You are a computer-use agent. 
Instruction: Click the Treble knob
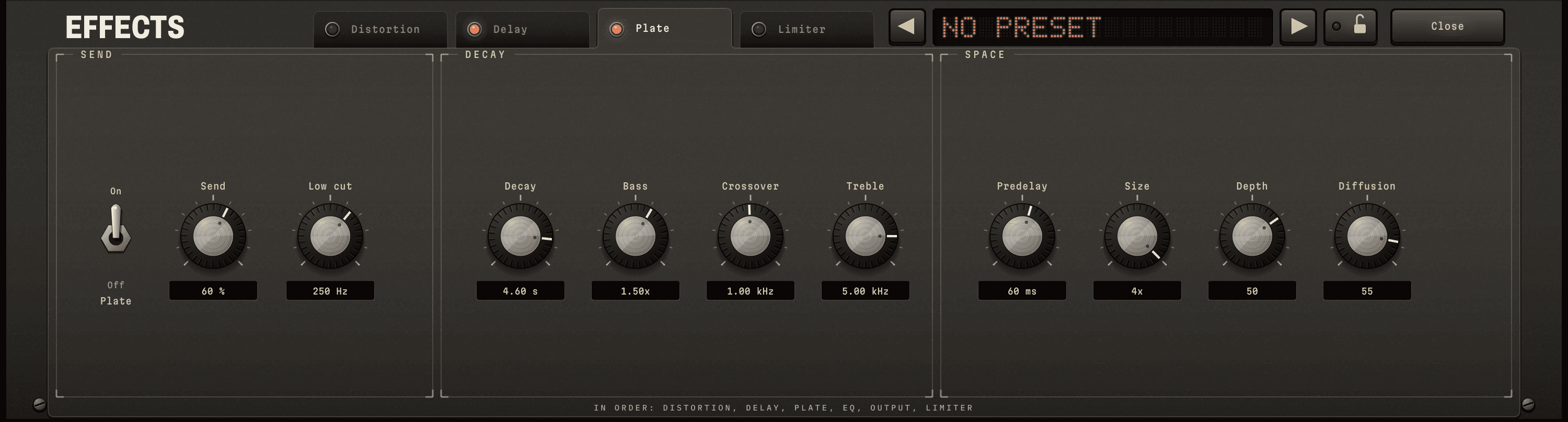[866, 237]
